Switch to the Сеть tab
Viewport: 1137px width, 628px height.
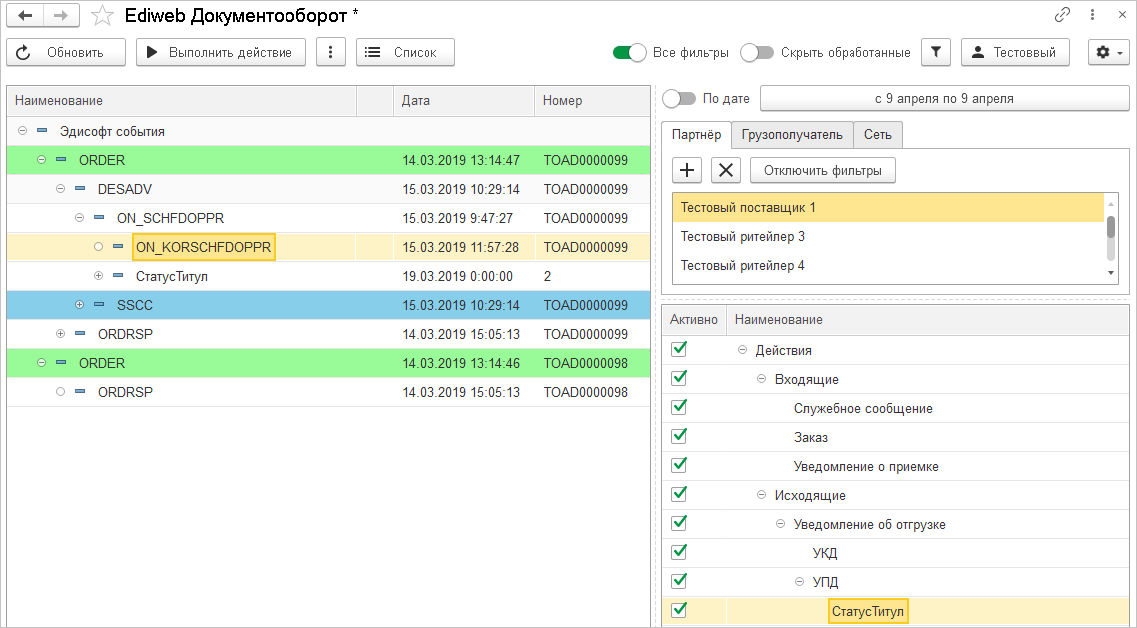(878, 135)
